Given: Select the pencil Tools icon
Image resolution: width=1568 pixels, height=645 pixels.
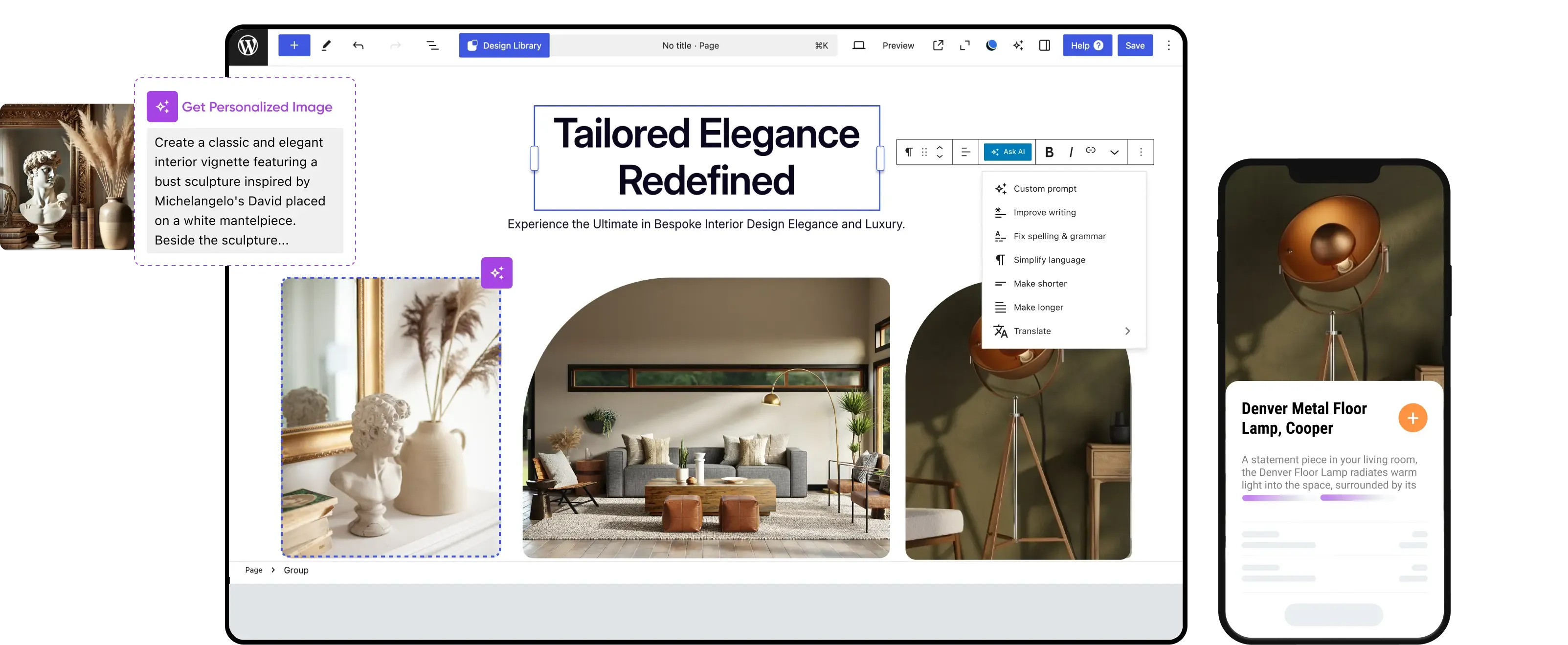Looking at the screenshot, I should point(326,45).
